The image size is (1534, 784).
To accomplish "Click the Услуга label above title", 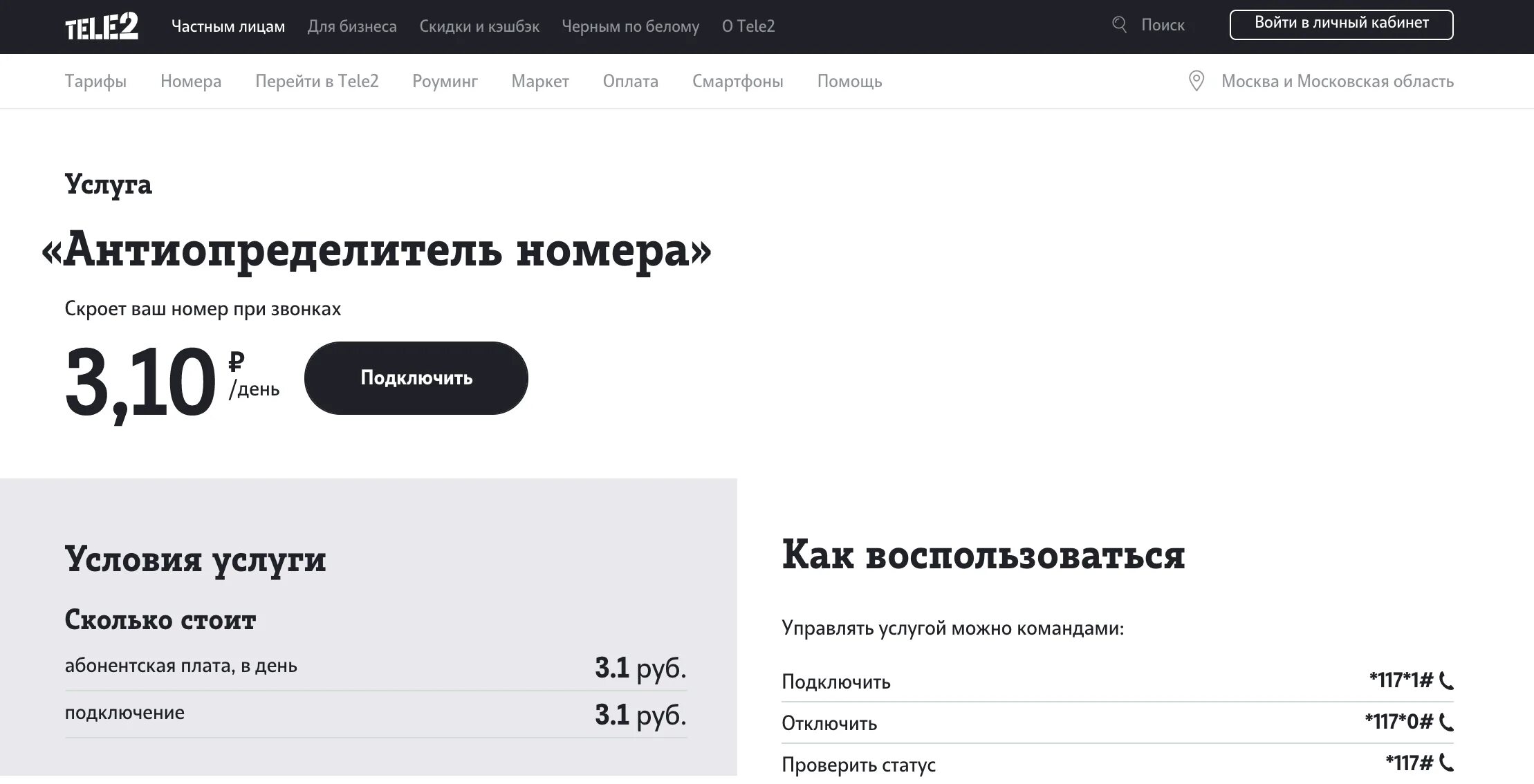I will pos(109,185).
